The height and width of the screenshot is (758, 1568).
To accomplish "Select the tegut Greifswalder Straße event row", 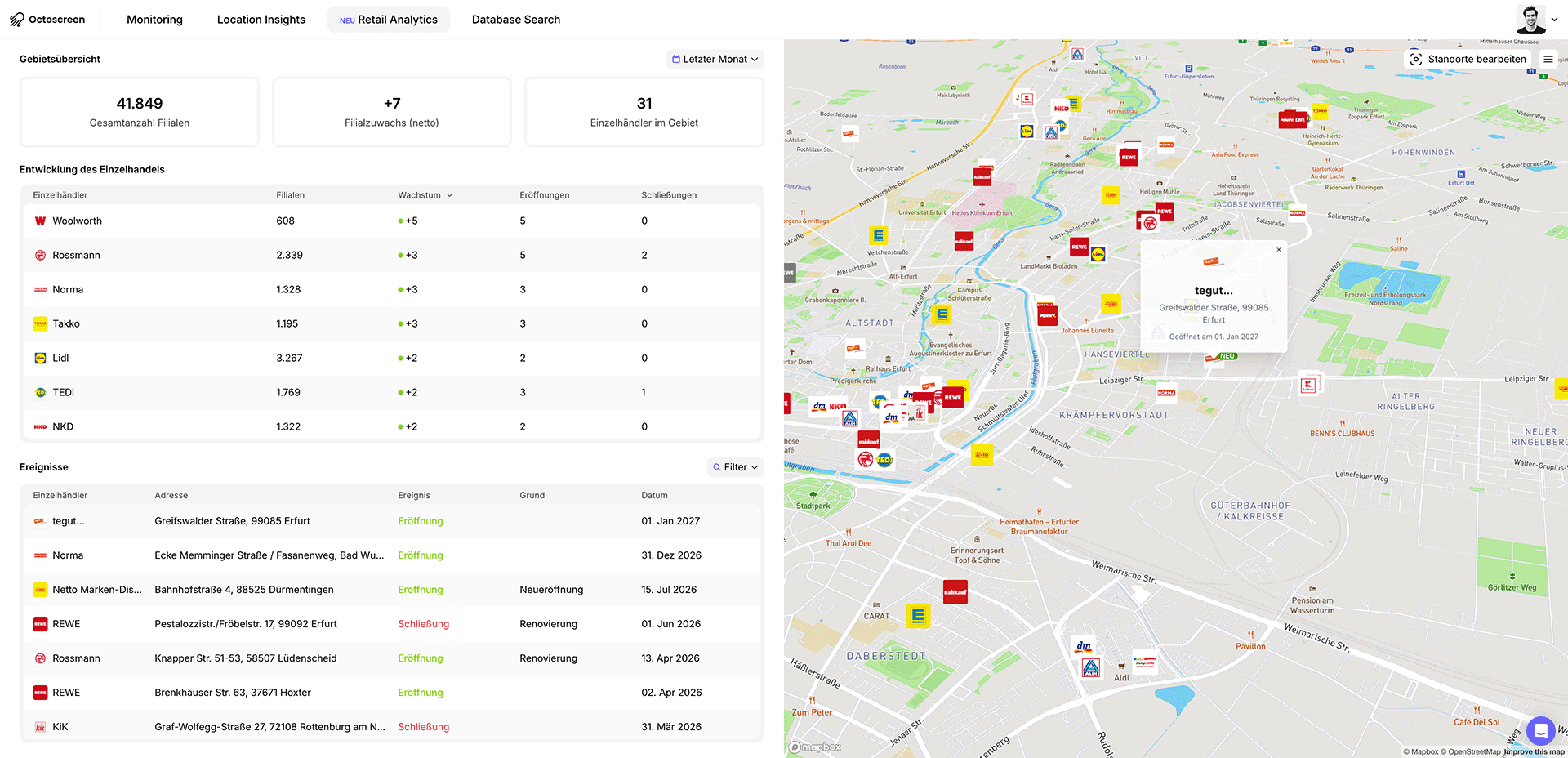I will (x=392, y=521).
